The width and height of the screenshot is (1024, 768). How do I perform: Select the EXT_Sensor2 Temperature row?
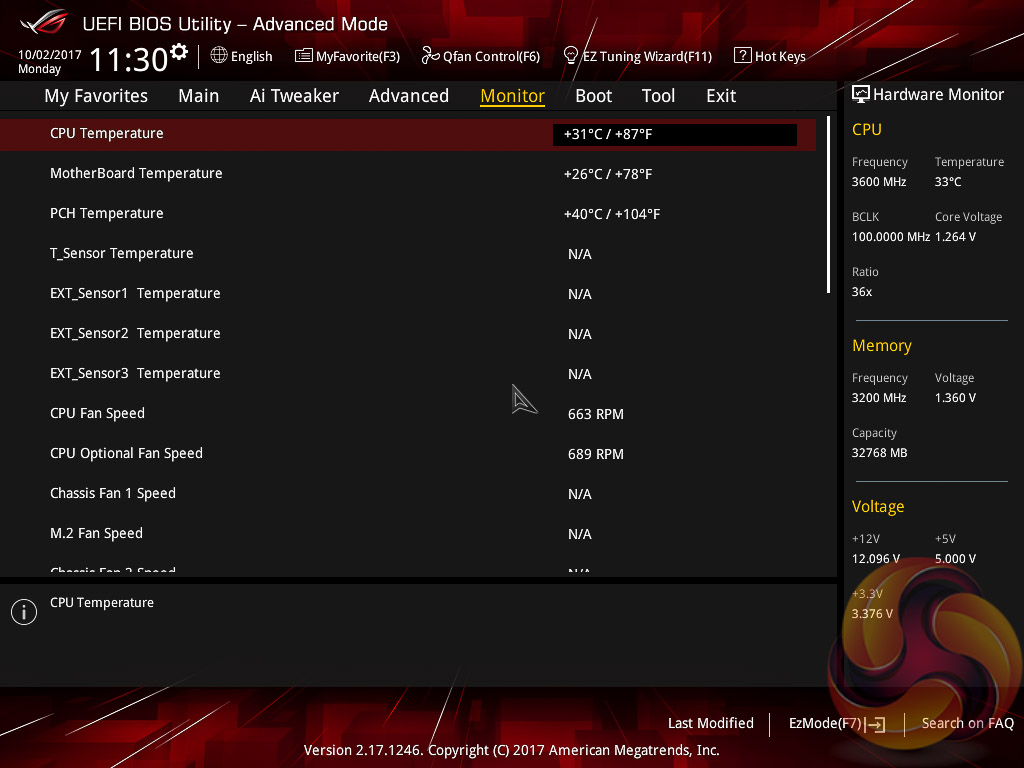click(408, 334)
